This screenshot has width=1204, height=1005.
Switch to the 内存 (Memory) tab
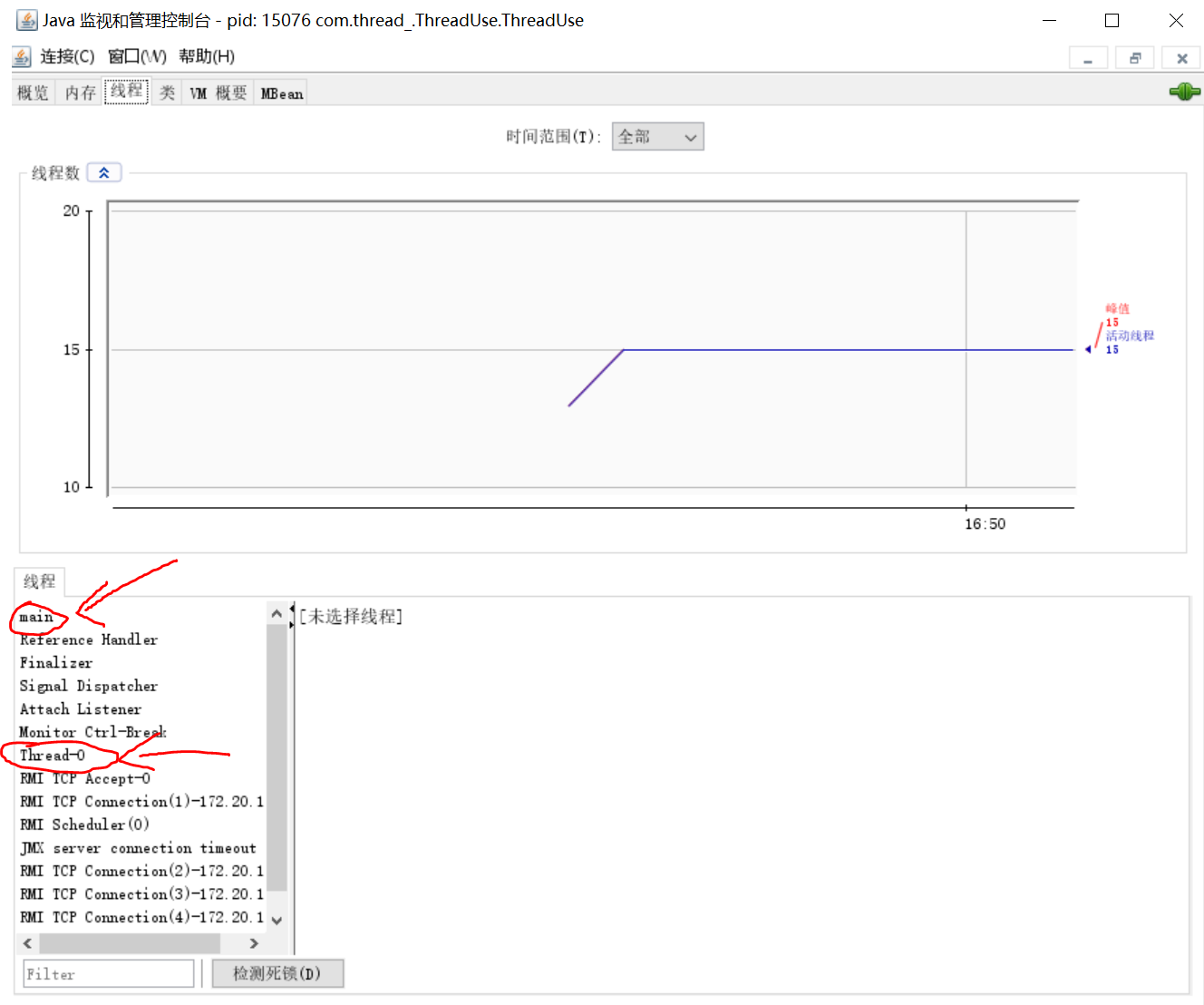tap(79, 91)
